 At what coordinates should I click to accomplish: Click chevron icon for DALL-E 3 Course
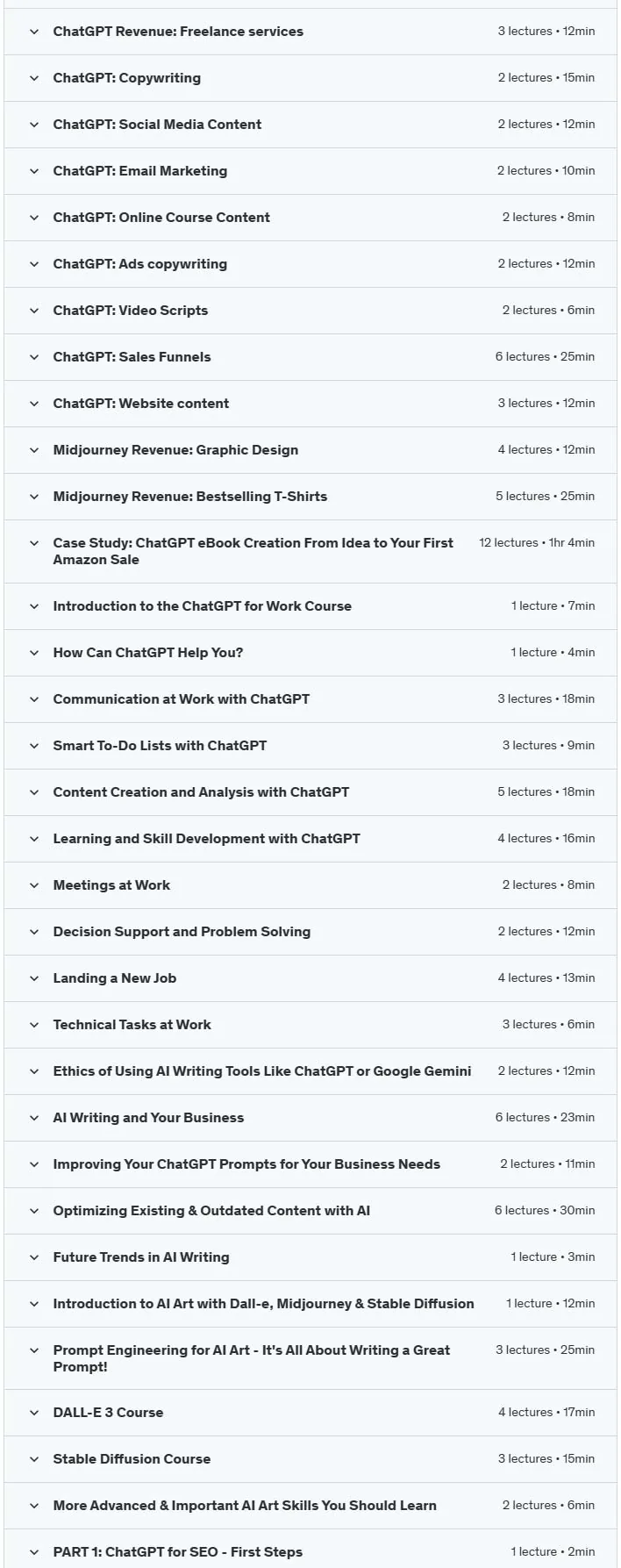(34, 1413)
